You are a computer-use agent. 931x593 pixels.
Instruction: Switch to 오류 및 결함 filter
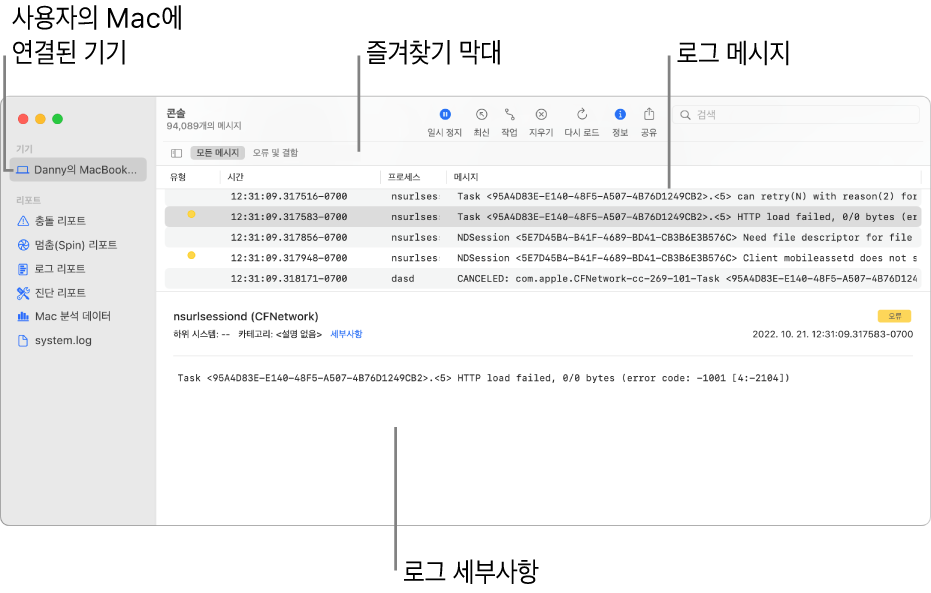tap(275, 153)
